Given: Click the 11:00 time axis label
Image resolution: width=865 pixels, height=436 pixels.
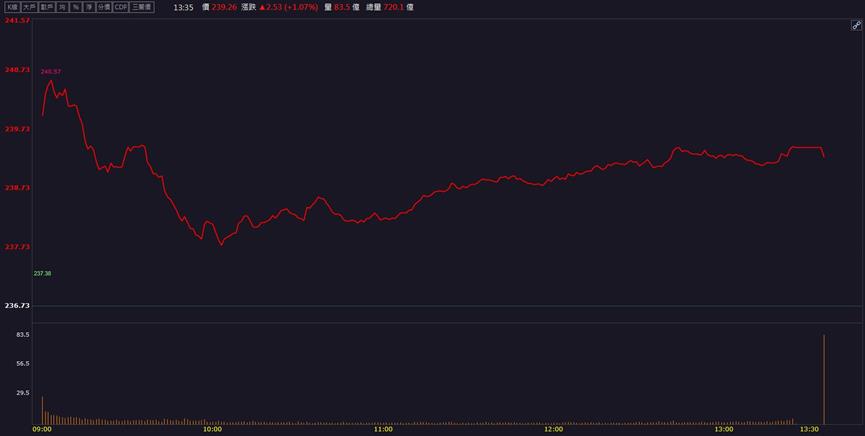Looking at the screenshot, I should pos(383,429).
